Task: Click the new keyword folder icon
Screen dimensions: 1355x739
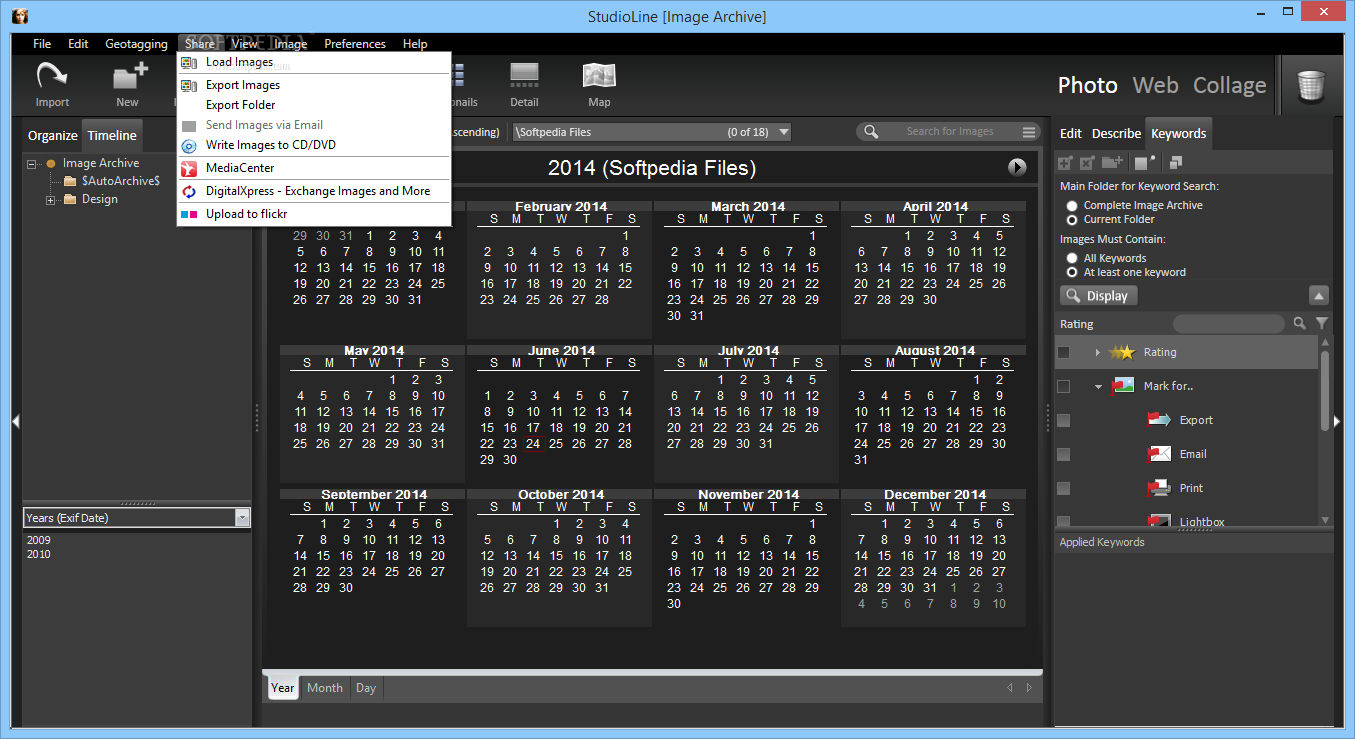Action: pos(1113,162)
